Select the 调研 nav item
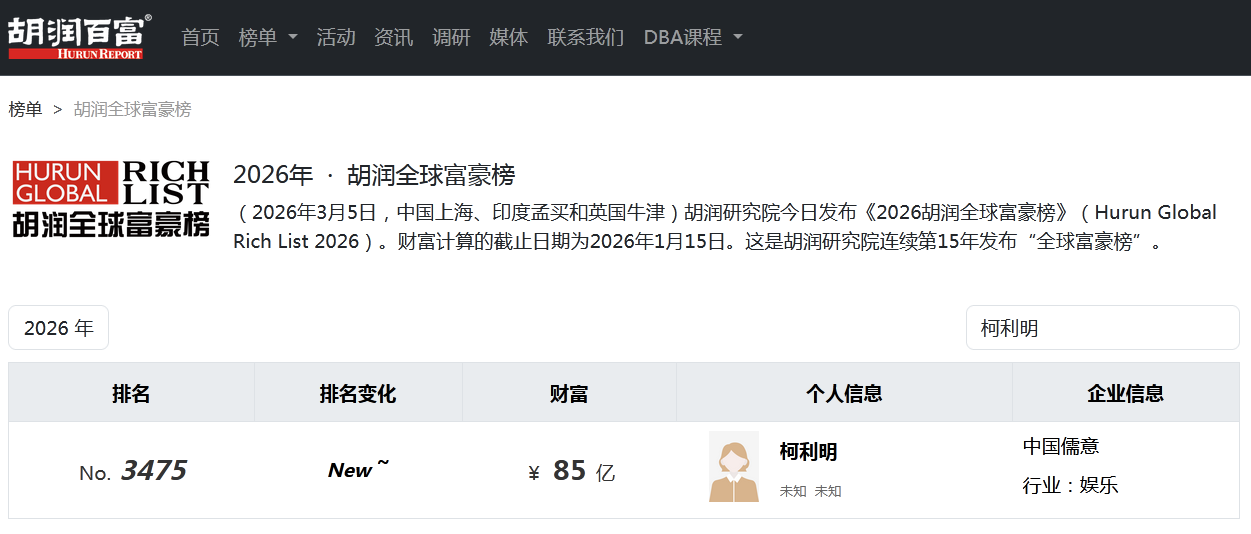Screen dimensions: 1251x534 (x=451, y=37)
